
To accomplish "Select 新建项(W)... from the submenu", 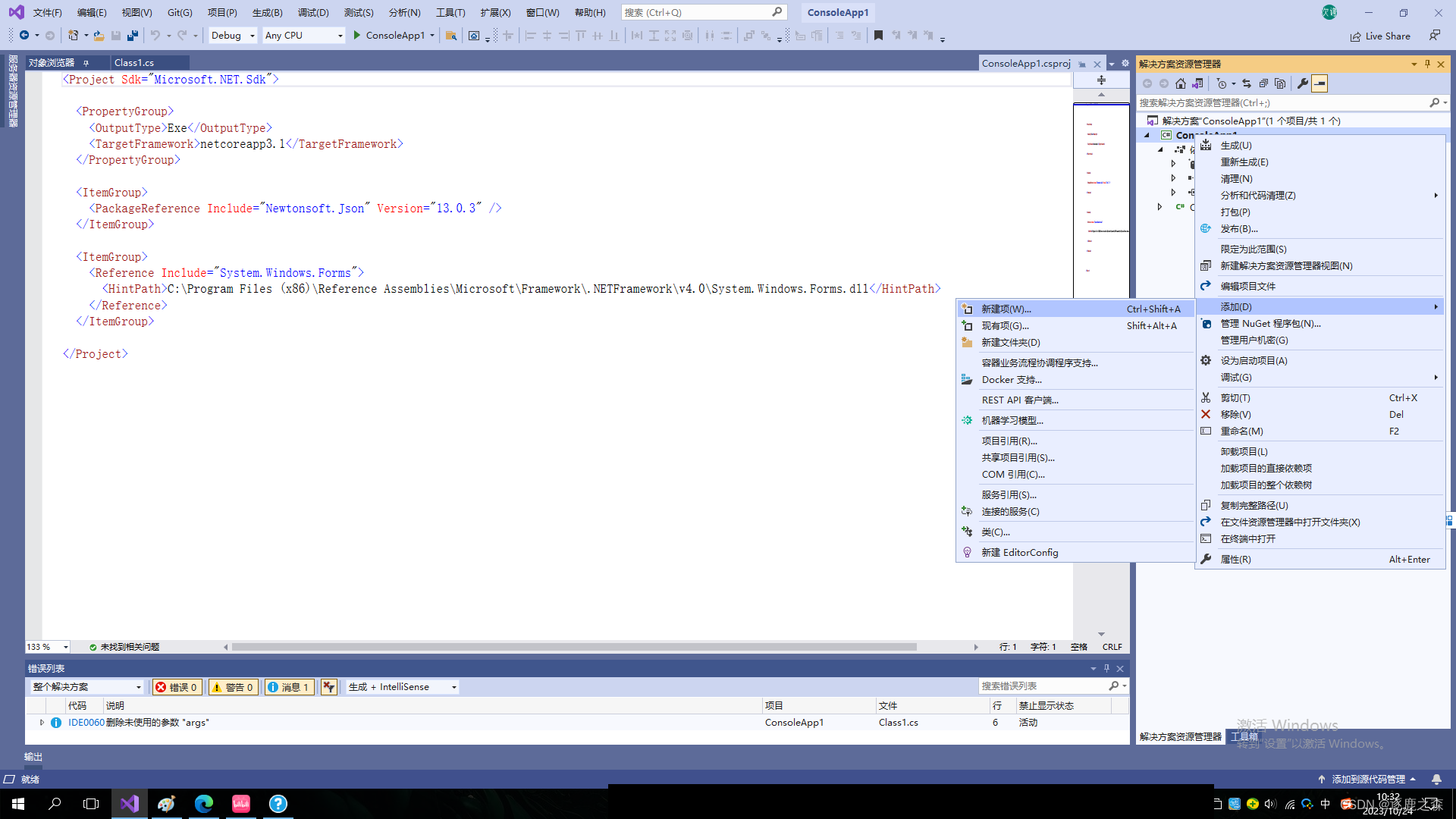I will point(1075,309).
